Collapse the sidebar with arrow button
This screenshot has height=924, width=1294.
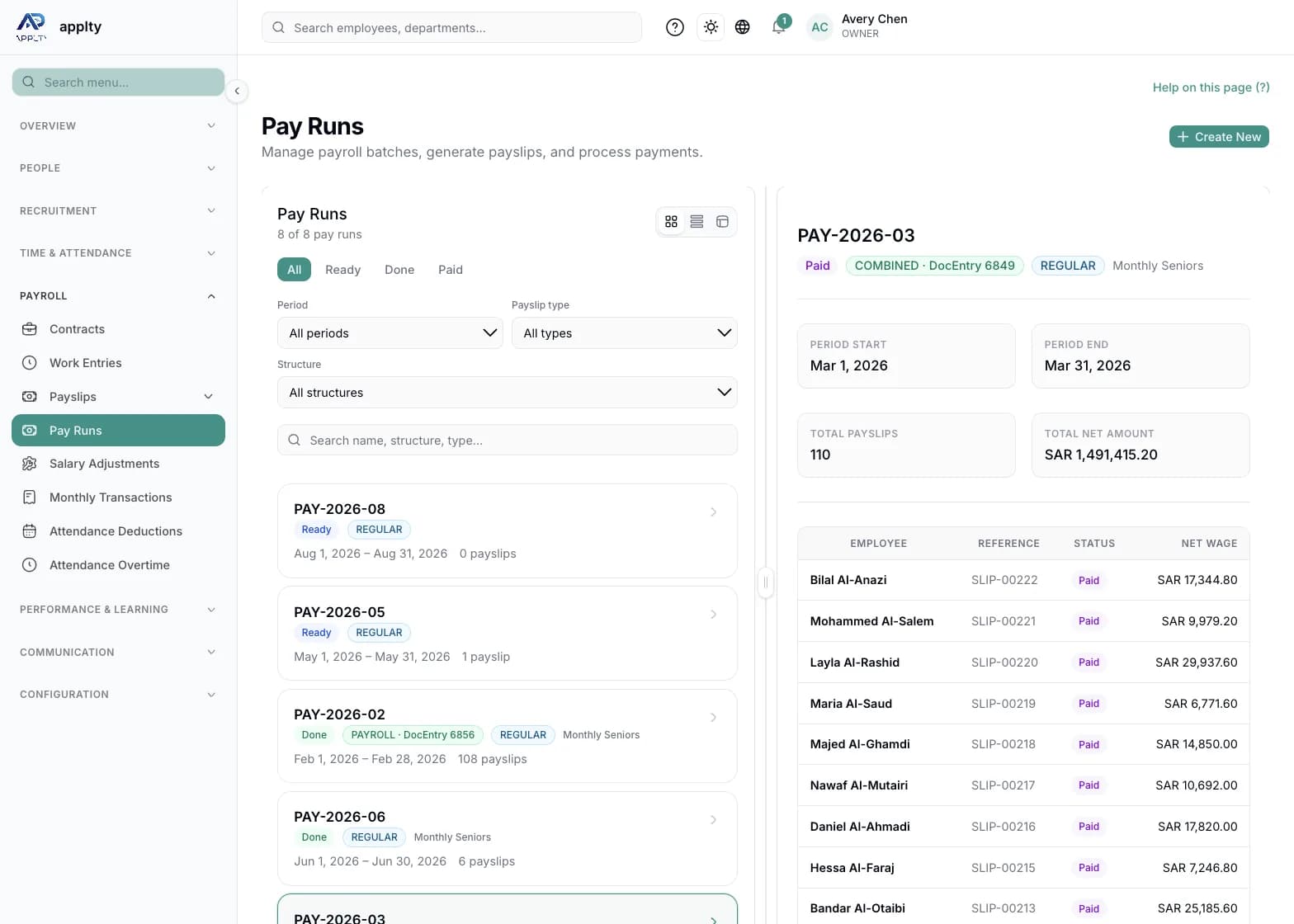click(x=237, y=91)
